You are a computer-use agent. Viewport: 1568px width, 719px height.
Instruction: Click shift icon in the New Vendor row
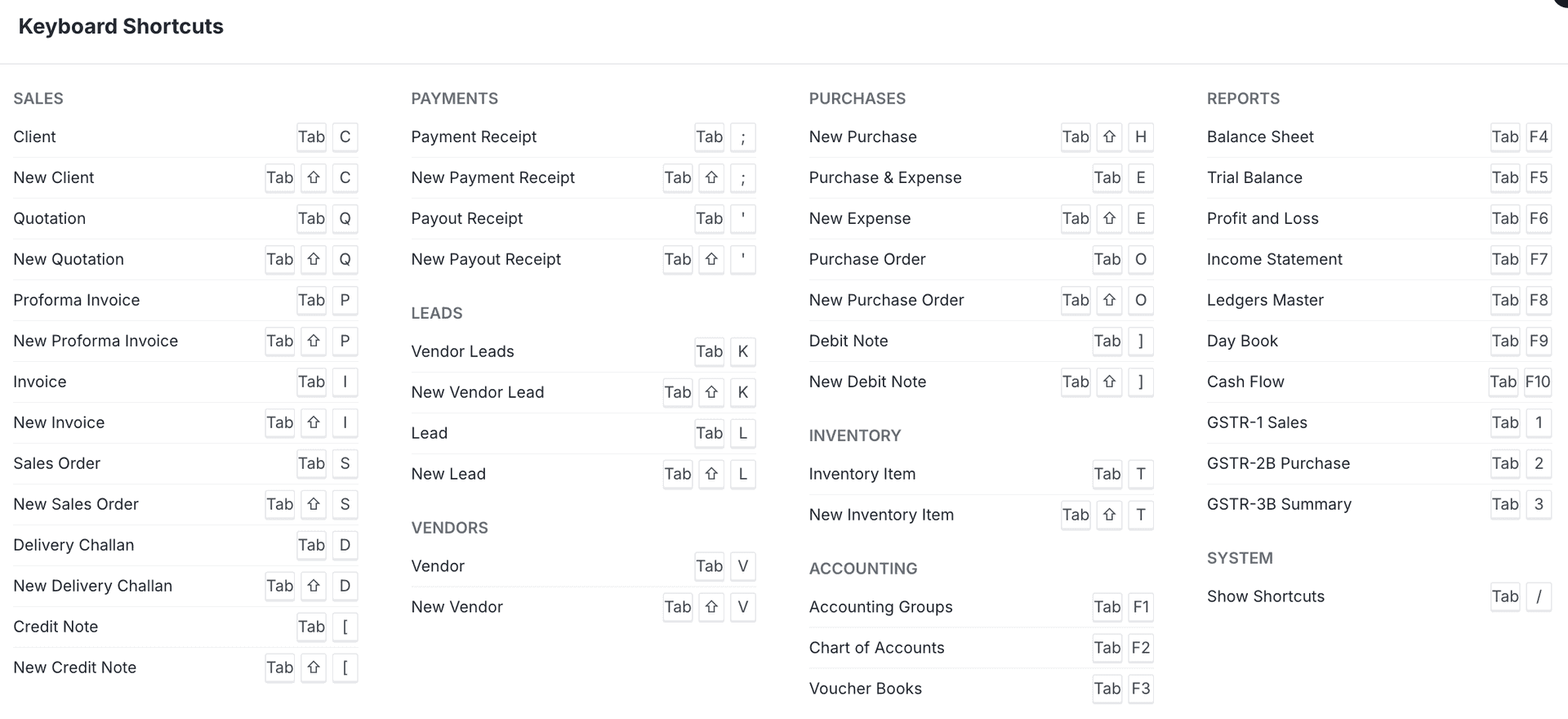[x=711, y=607]
